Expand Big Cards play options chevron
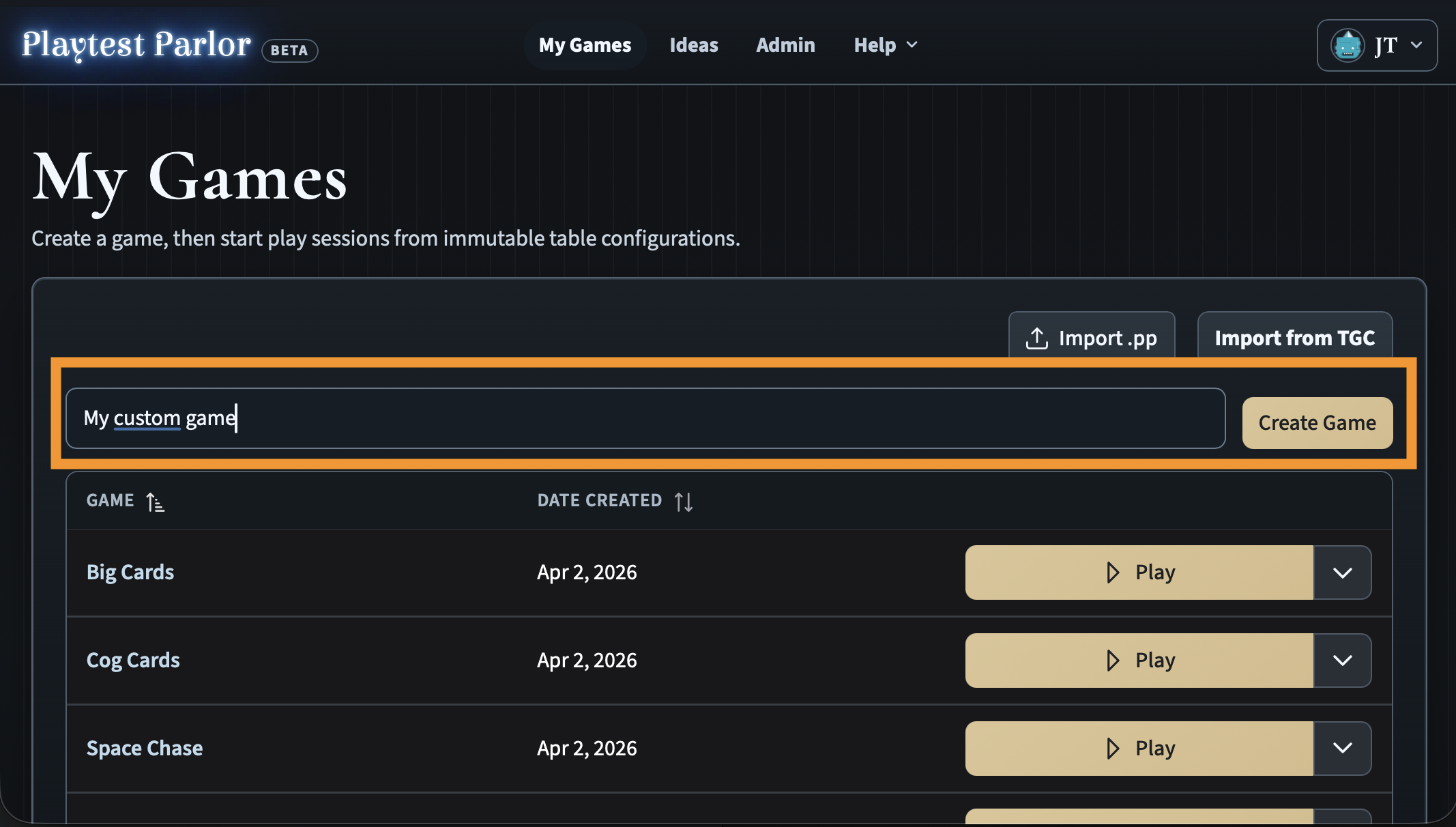 point(1342,572)
